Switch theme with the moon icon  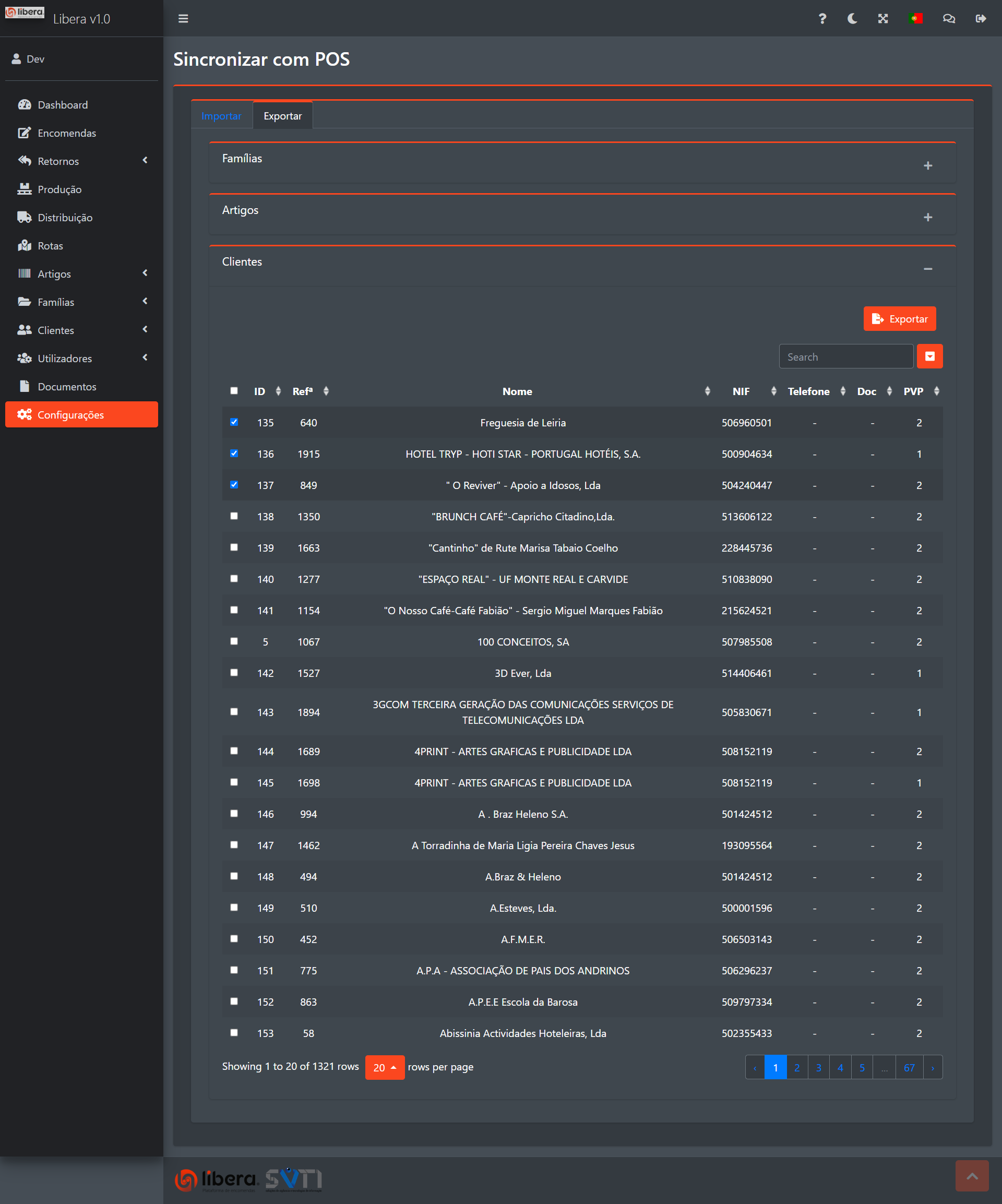[x=852, y=19]
